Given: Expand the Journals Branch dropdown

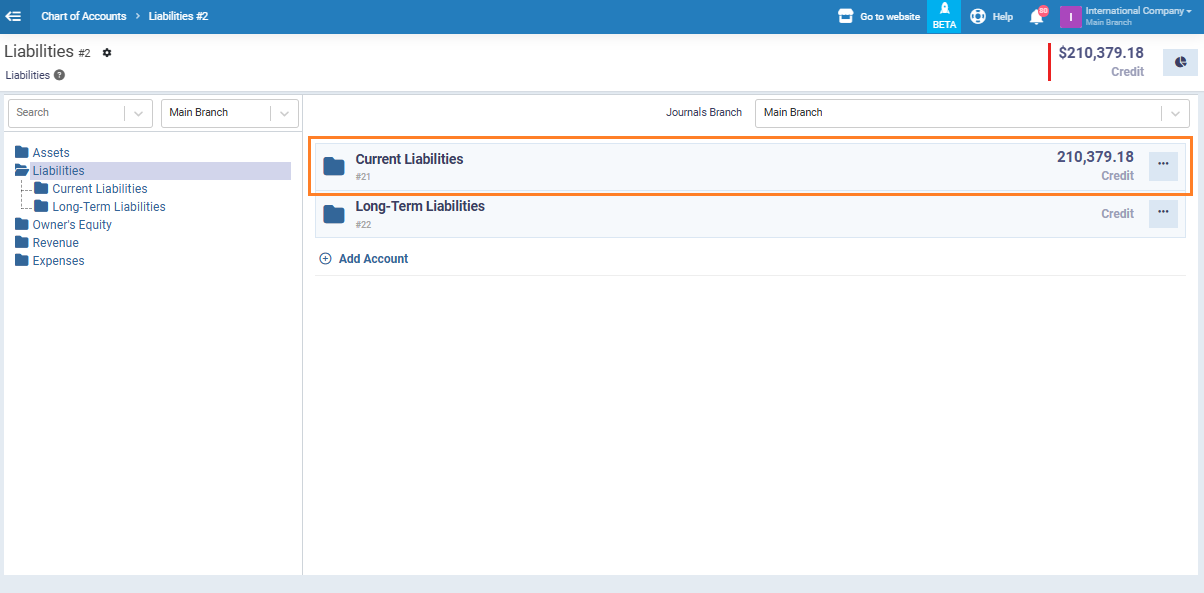Looking at the screenshot, I should pos(1175,113).
